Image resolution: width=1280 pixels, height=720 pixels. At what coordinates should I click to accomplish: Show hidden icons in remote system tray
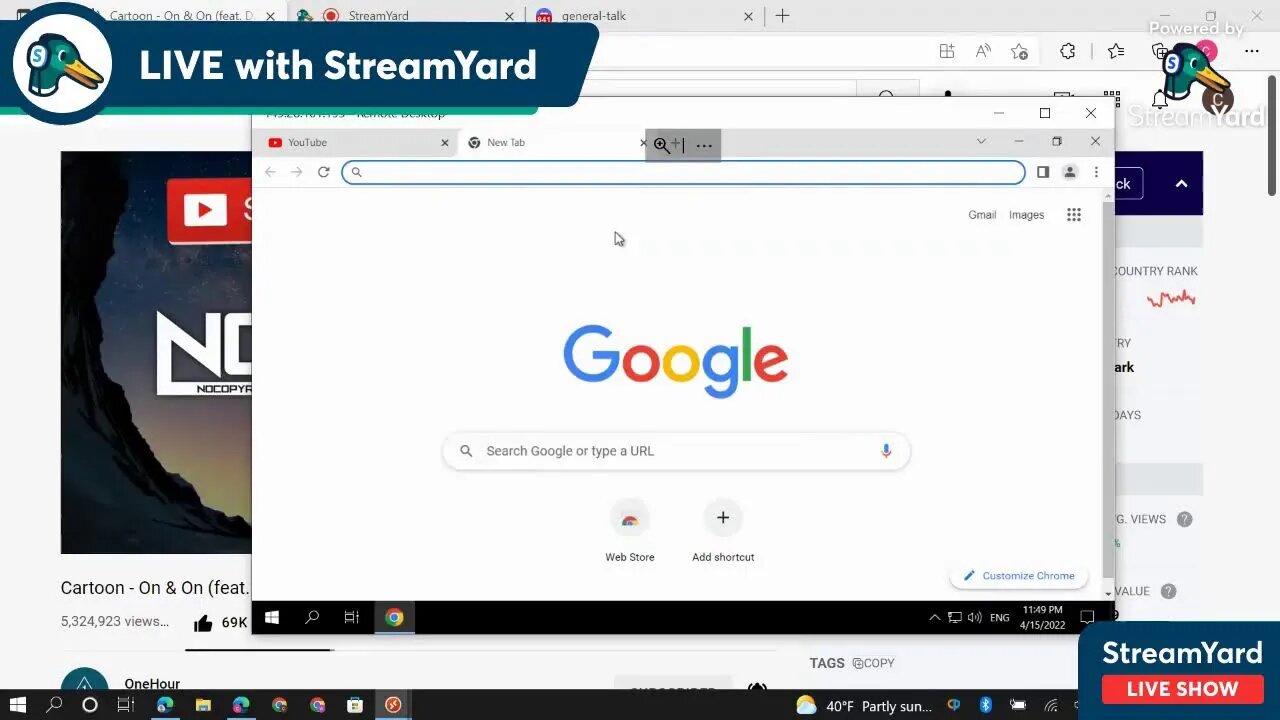coord(935,618)
